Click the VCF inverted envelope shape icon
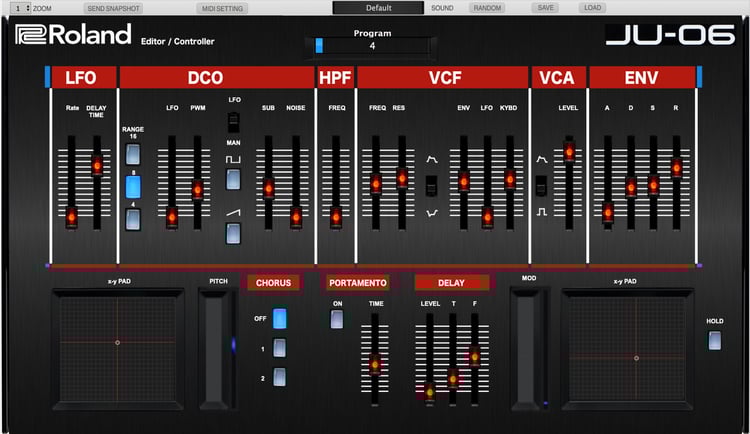Image resolution: width=750 pixels, height=434 pixels. [x=431, y=213]
